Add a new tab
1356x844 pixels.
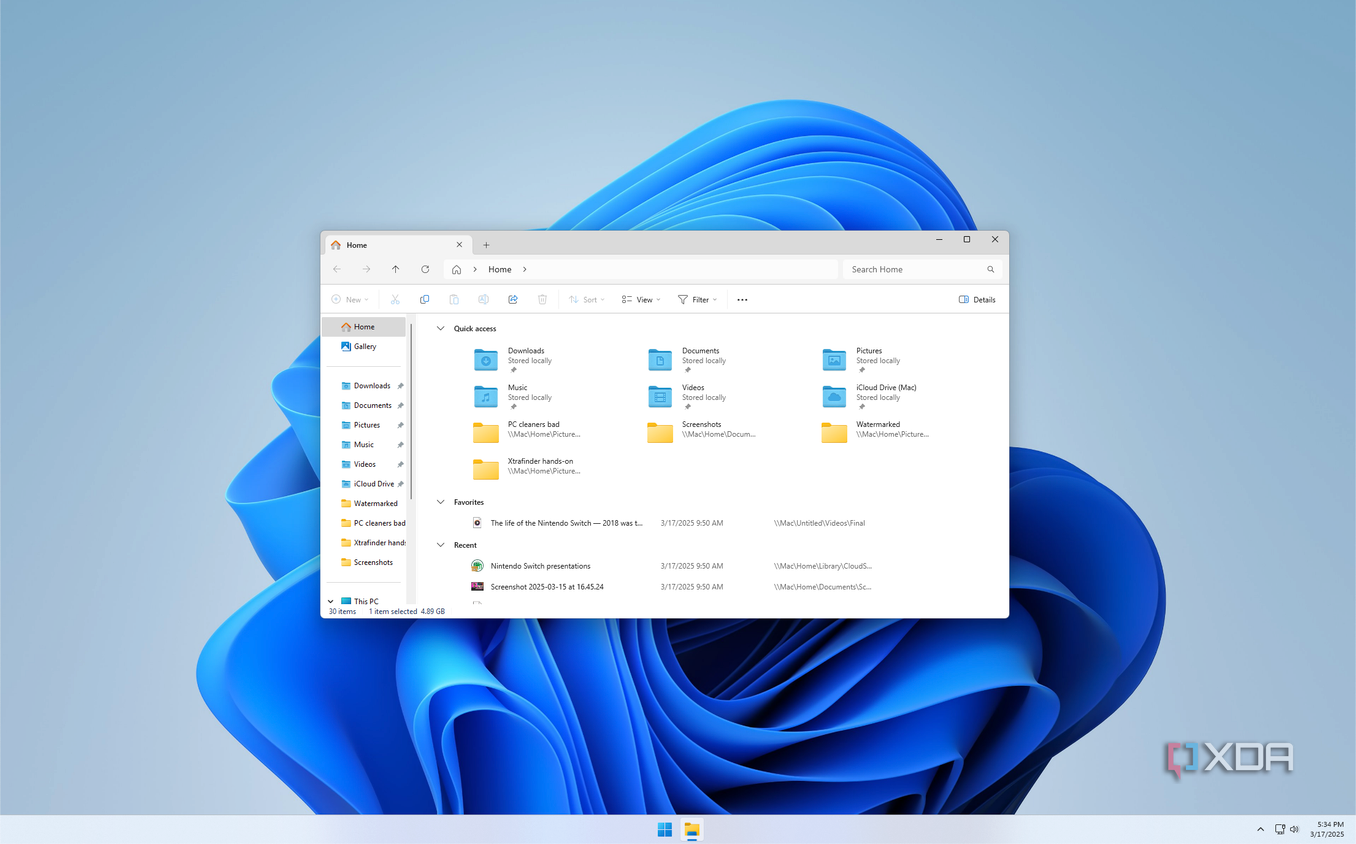coord(486,245)
